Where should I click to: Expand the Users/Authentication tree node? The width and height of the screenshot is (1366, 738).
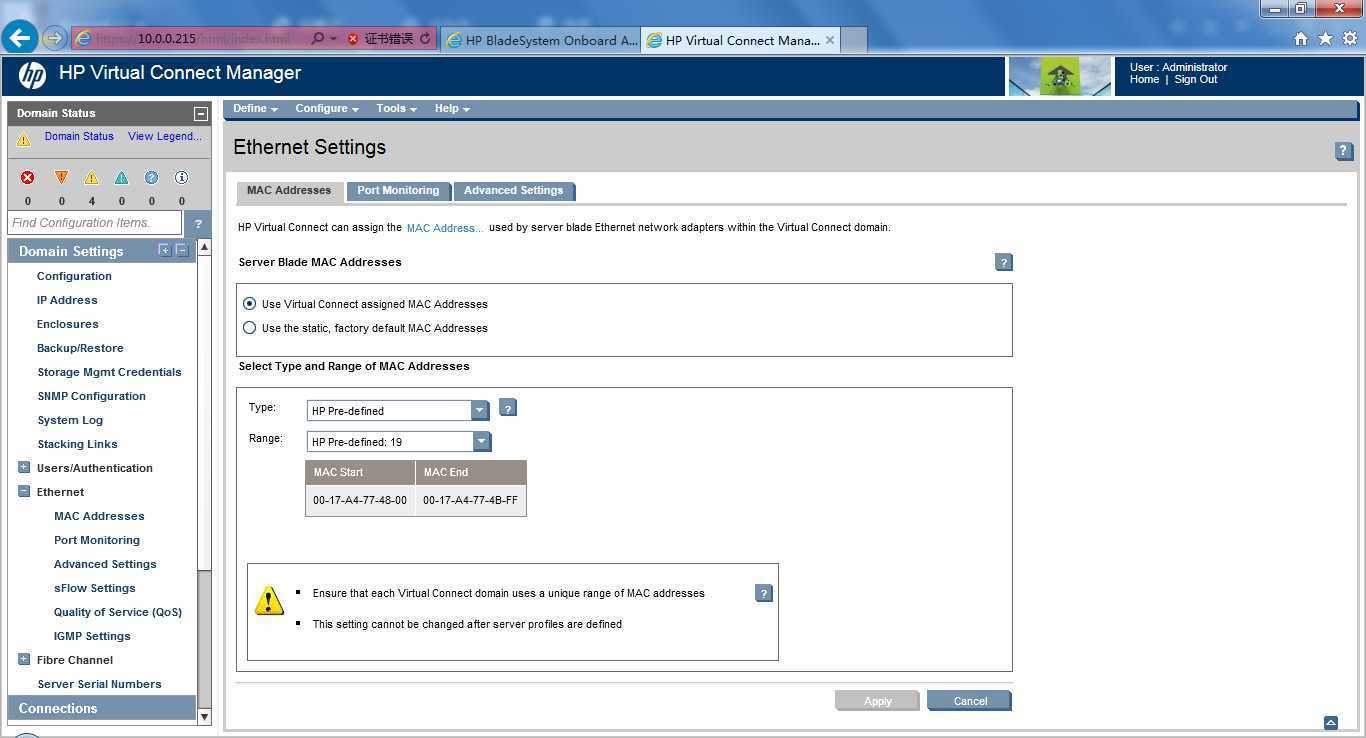click(24, 467)
